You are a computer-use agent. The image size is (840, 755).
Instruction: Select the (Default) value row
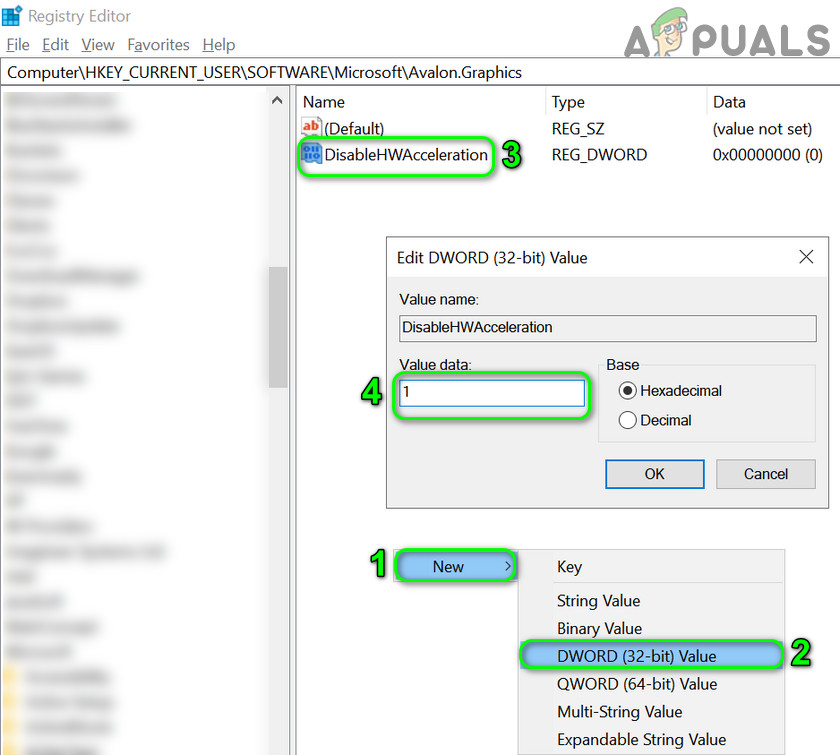tap(562, 129)
